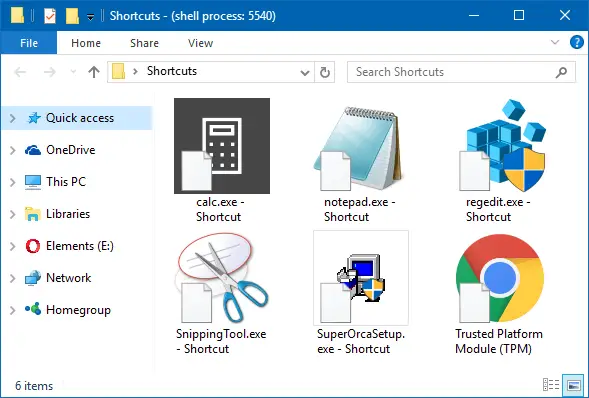Click the 'SuperOrcaSetup.exe - Shortcut' file name

[361, 341]
